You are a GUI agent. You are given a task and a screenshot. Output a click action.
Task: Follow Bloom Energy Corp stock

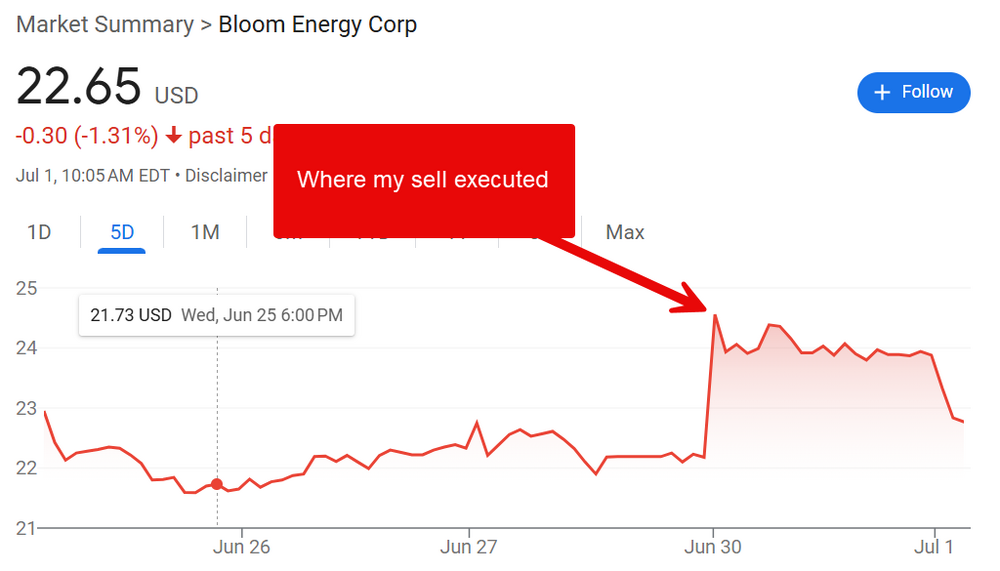click(x=913, y=92)
